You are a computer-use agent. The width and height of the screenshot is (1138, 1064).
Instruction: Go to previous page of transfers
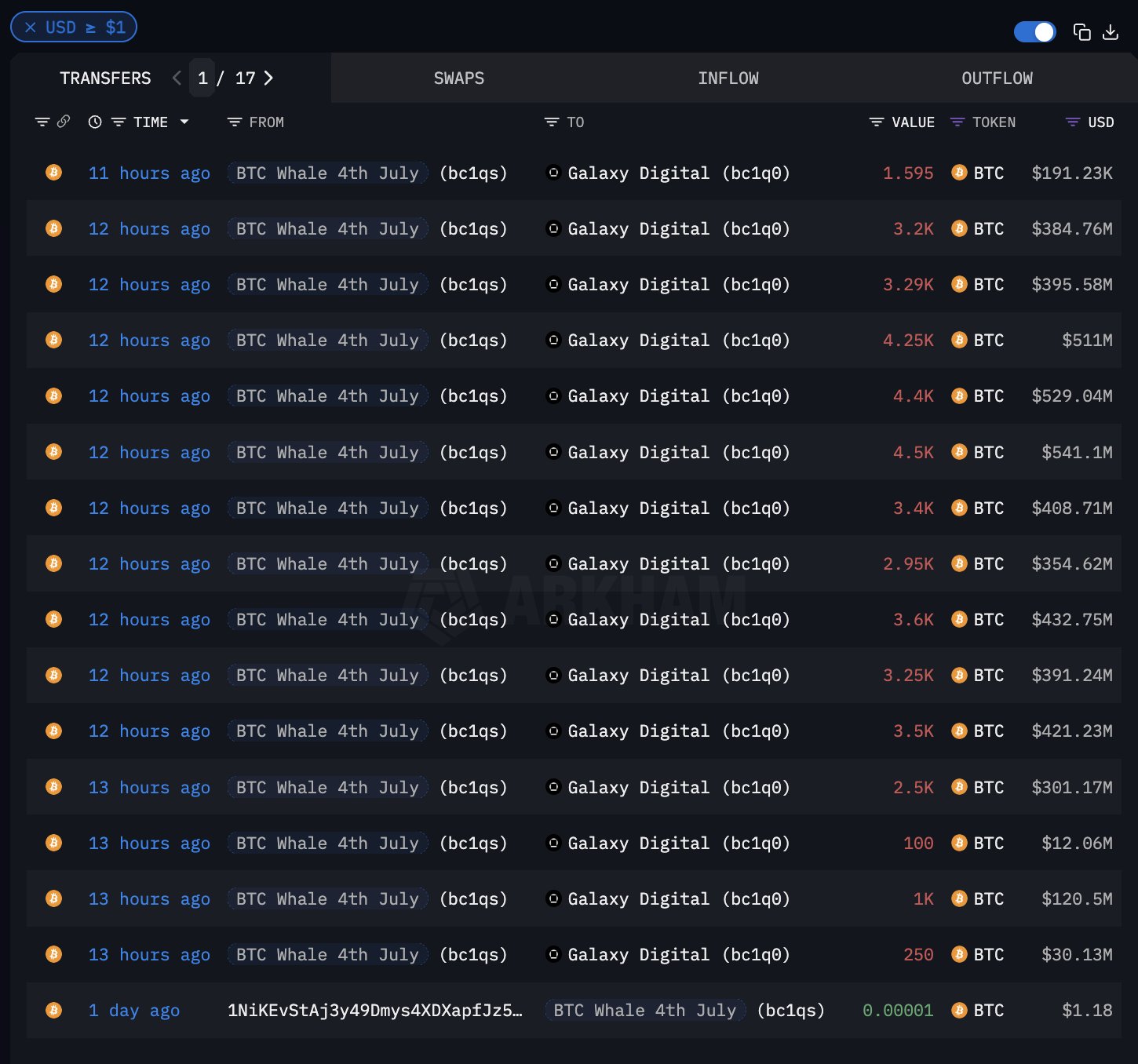[177, 78]
